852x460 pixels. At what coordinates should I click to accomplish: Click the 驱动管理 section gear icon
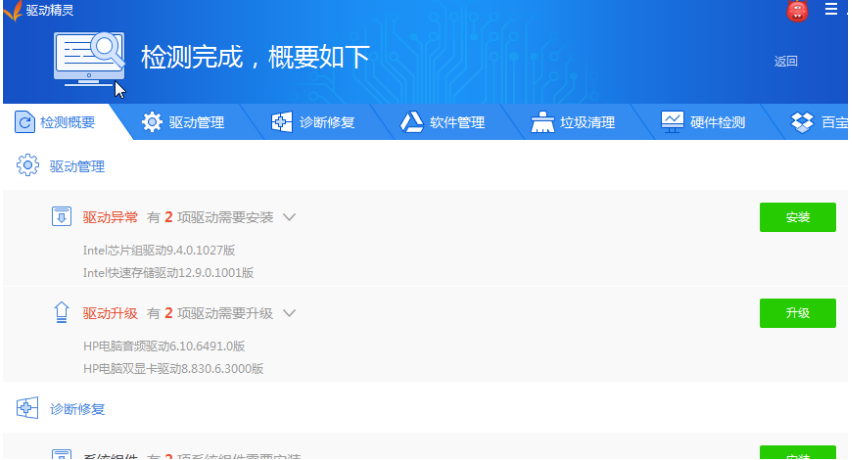point(28,166)
